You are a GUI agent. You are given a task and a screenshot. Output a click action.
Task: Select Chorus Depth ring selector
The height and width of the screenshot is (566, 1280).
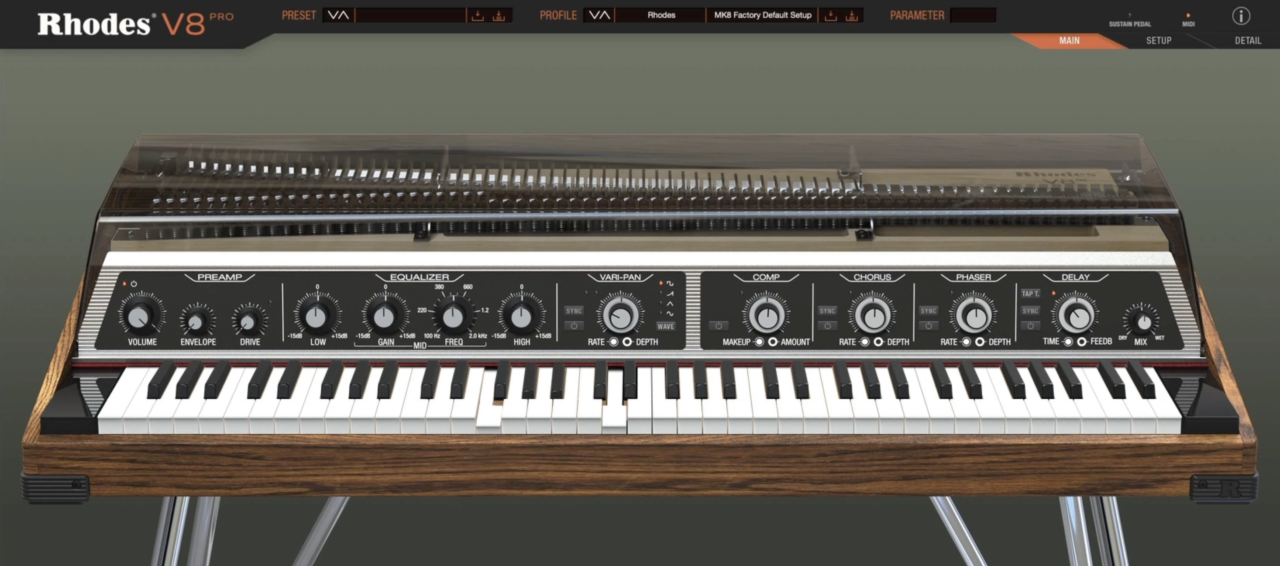[x=879, y=342]
